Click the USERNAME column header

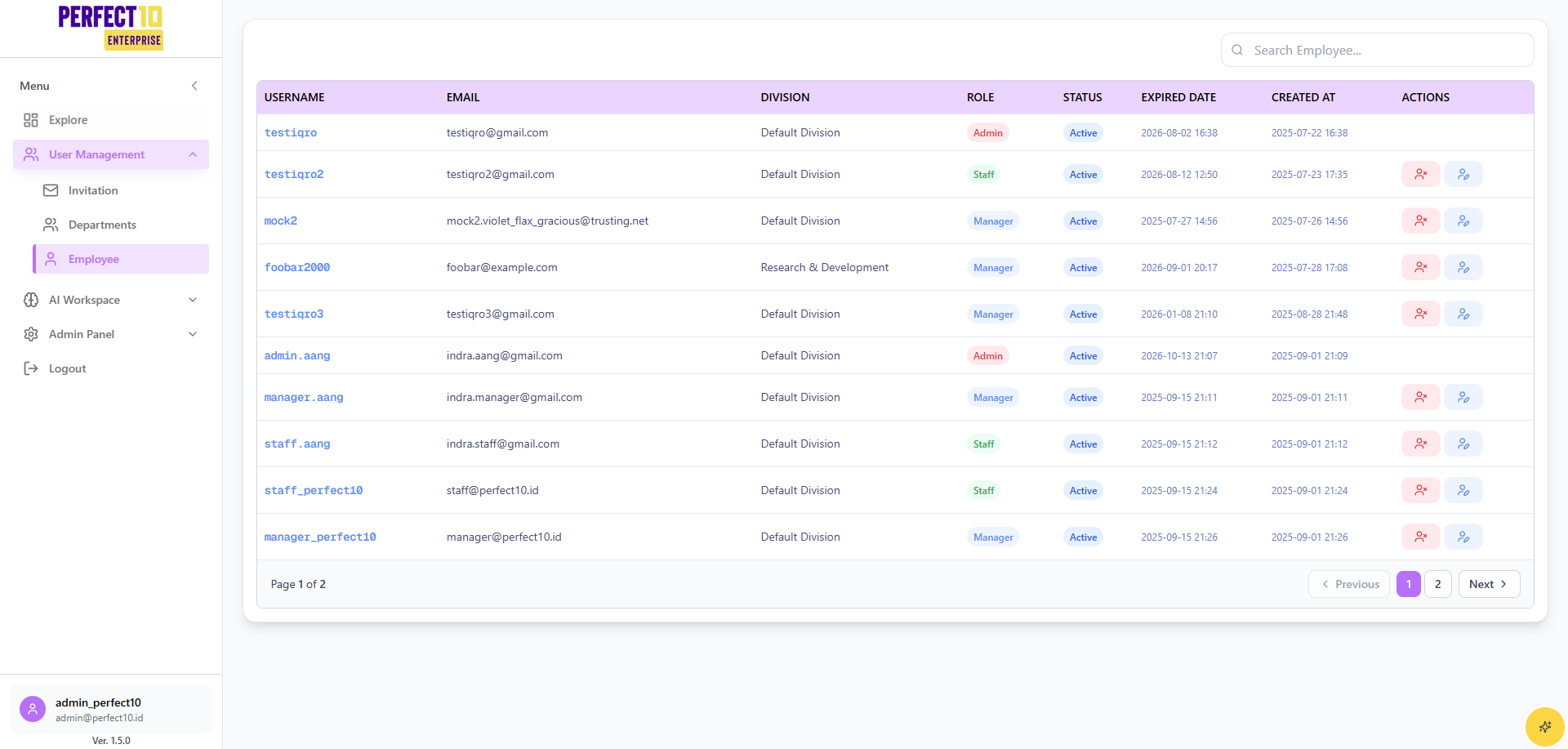pos(295,97)
